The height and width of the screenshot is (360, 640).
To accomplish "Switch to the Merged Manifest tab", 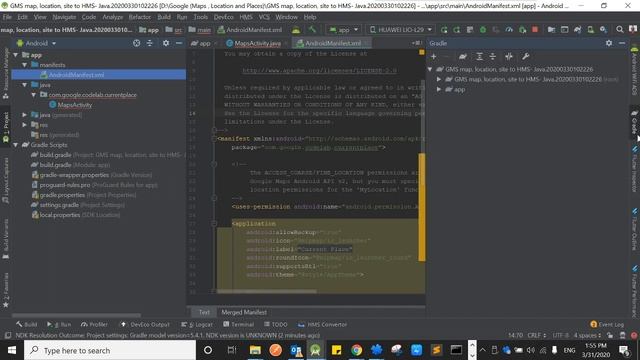I will pyautogui.click(x=244, y=312).
